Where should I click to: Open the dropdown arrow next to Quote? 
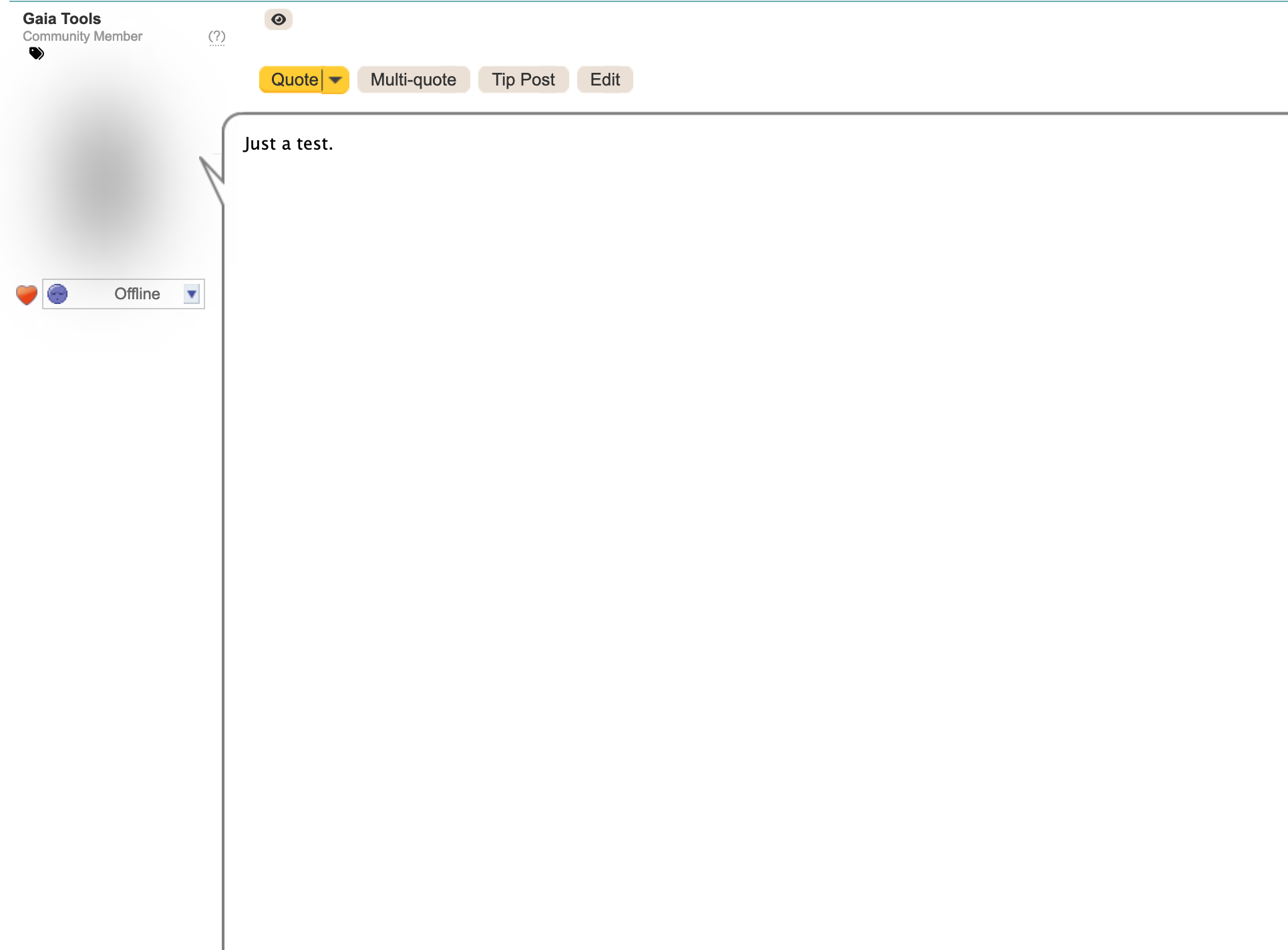(335, 80)
